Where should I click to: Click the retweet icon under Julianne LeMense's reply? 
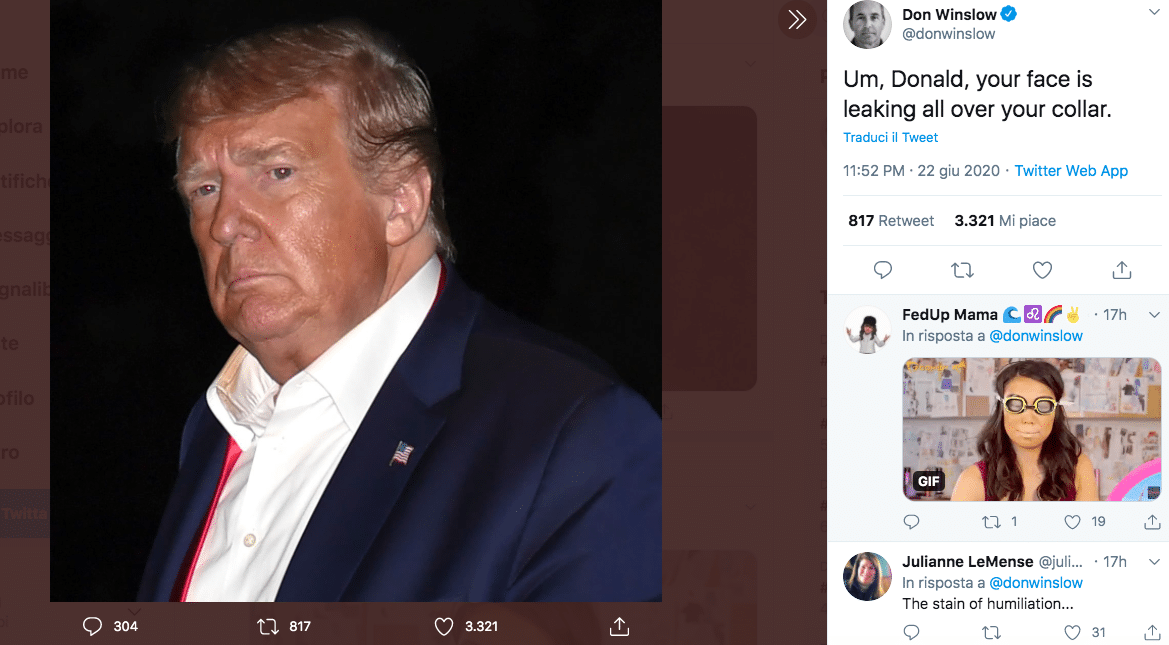[x=991, y=632]
